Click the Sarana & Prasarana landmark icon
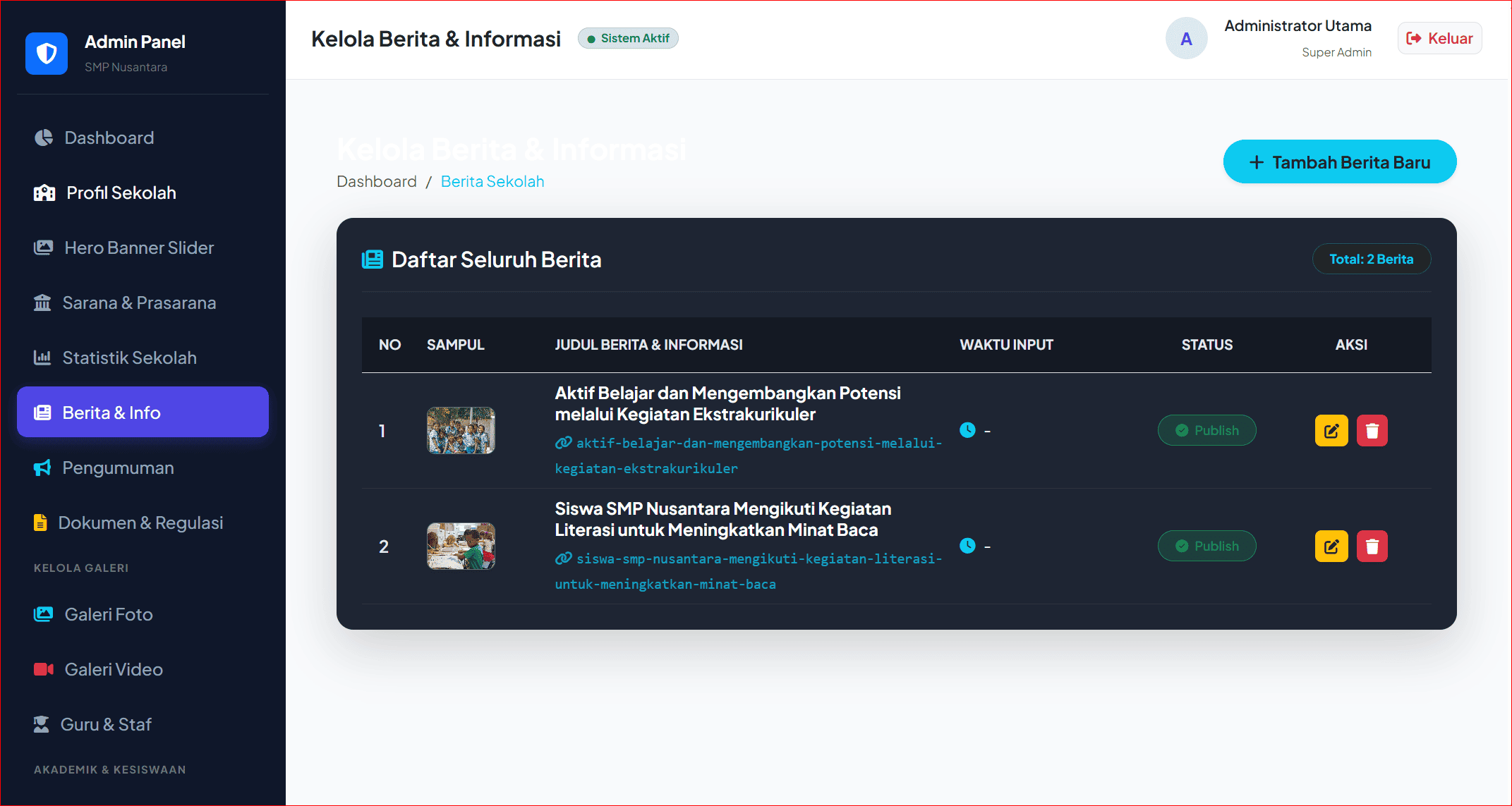Screen dimensions: 1512x806 (42, 303)
